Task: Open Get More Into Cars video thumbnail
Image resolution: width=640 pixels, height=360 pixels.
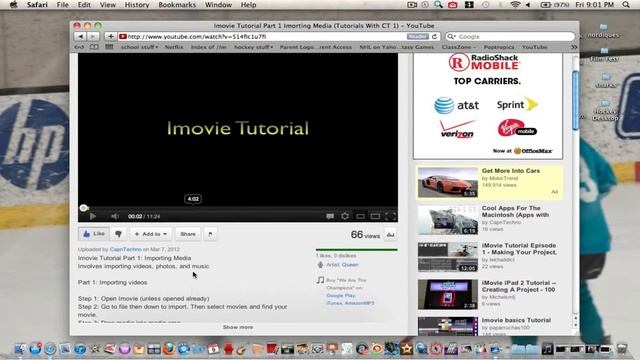Action: coord(448,182)
